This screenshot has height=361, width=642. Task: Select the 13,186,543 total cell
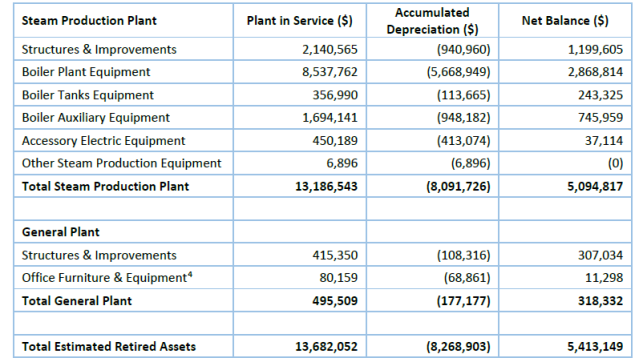[x=326, y=187]
